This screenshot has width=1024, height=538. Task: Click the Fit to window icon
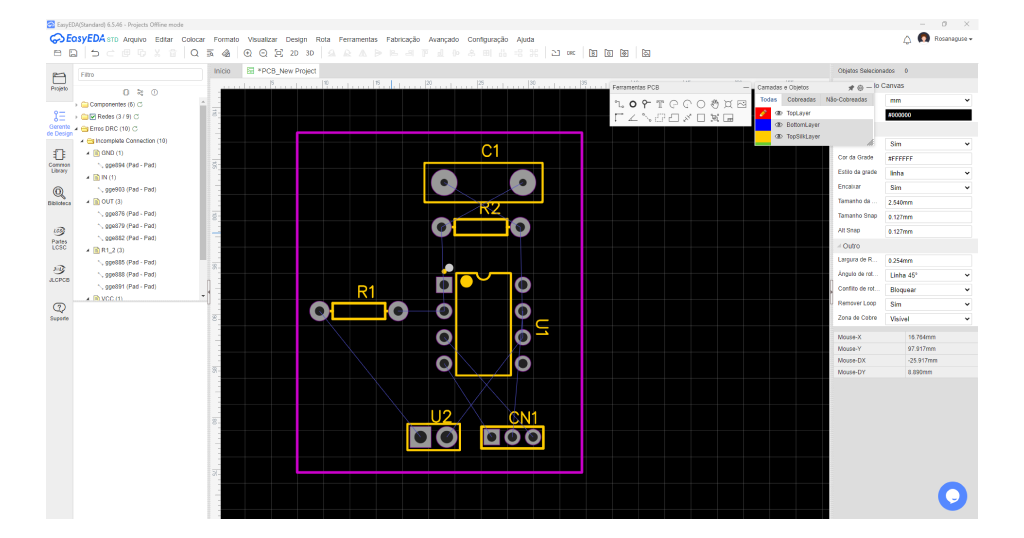[x=279, y=53]
